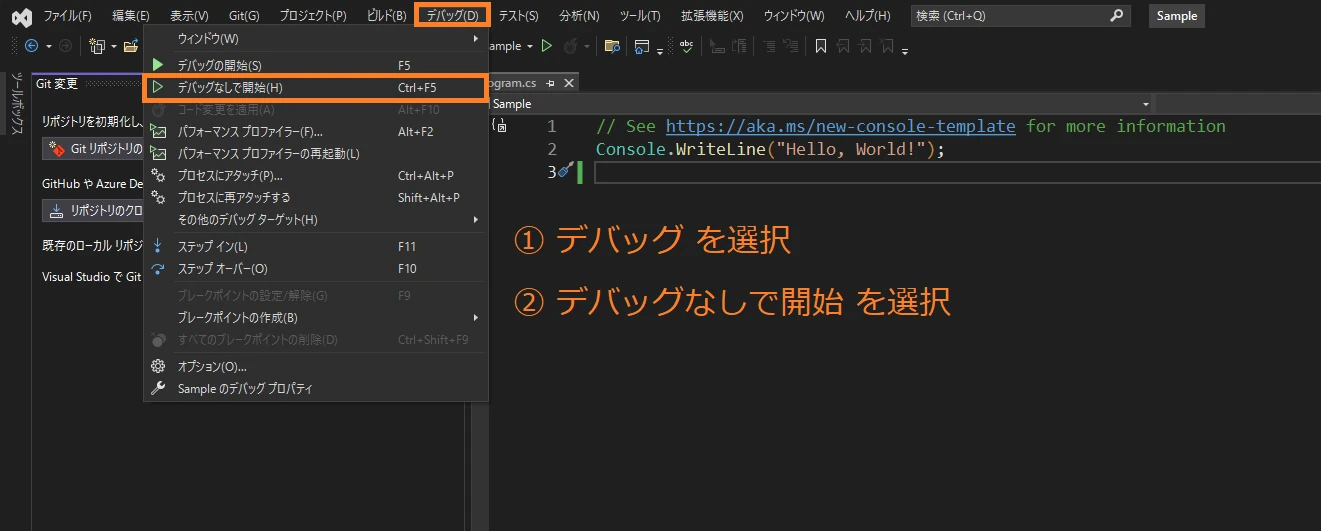The height and width of the screenshot is (531, 1321).
Task: Click the Git リポジトリ creation button
Action: 93,149
